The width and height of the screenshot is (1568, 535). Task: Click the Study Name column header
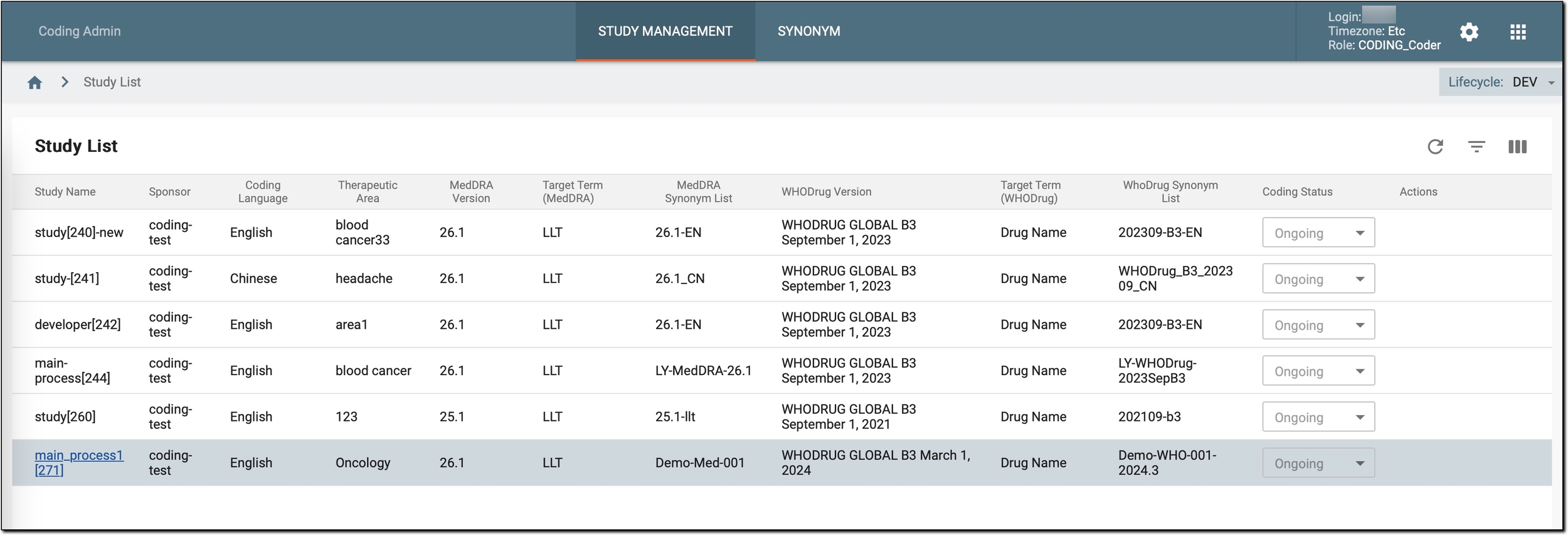[x=65, y=192]
